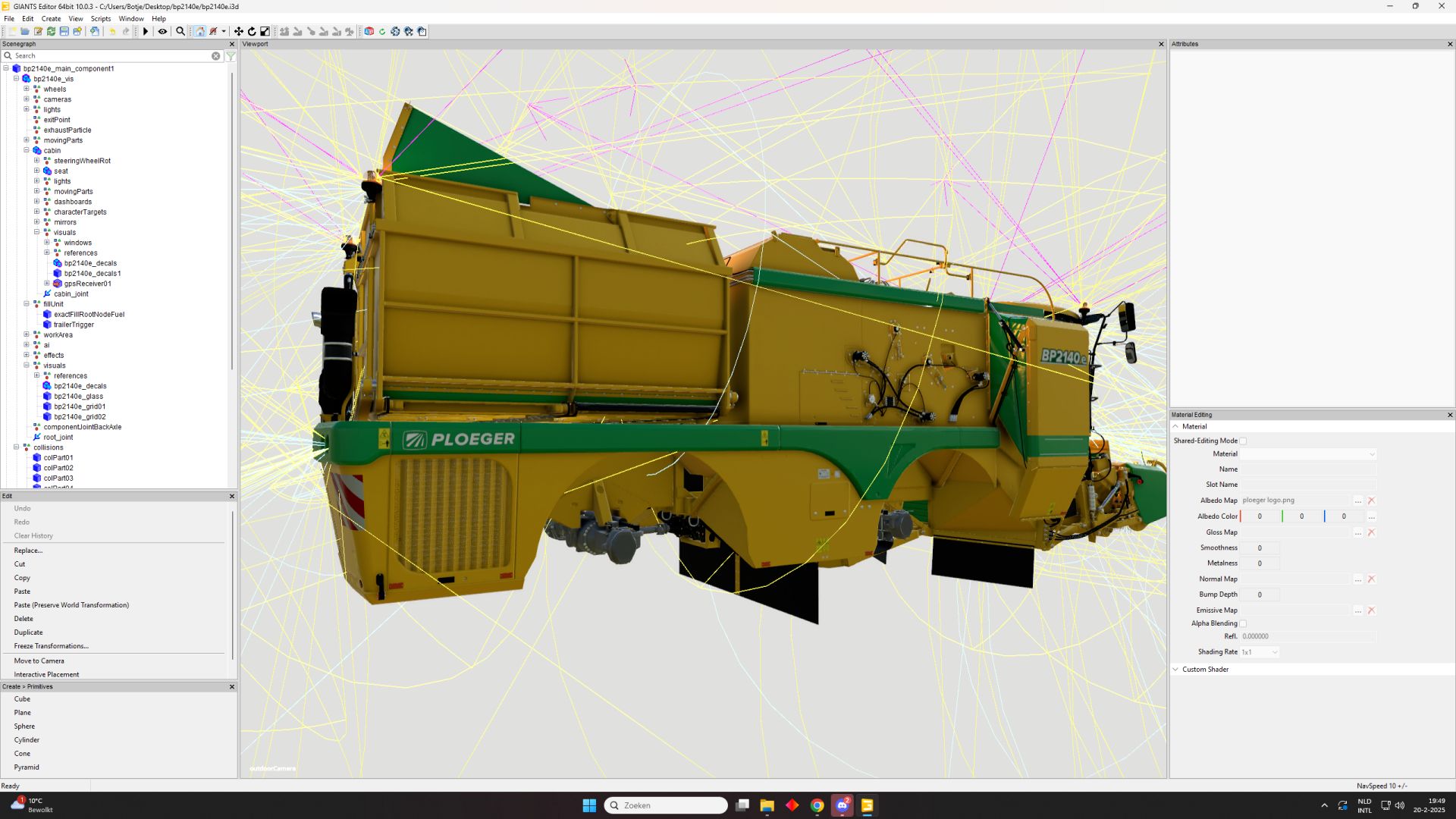This screenshot has width=1456, height=819.
Task: Expand the movingParts node under bp2140e_vis
Action: click(27, 140)
